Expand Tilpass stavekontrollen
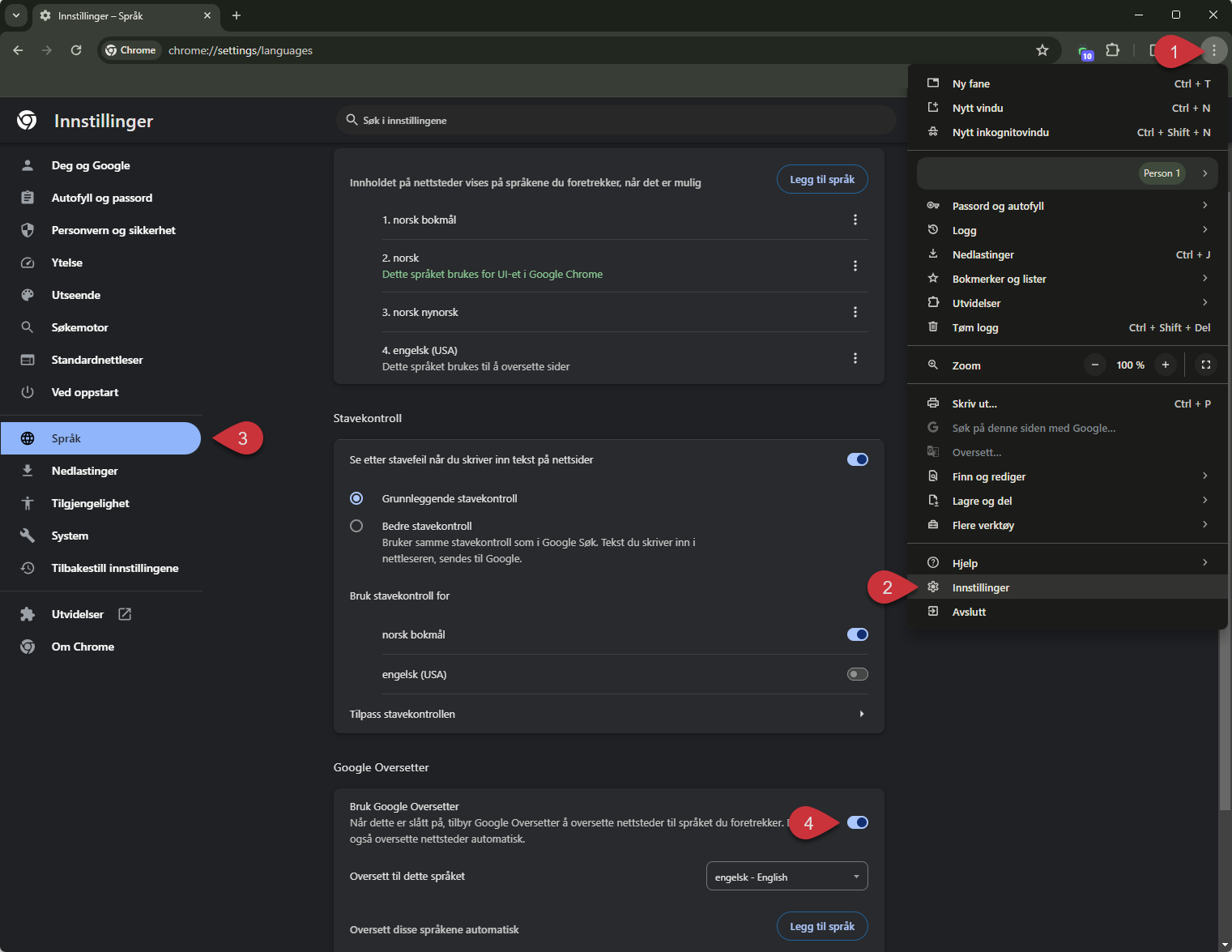The width and height of the screenshot is (1232, 952). pyautogui.click(x=608, y=714)
